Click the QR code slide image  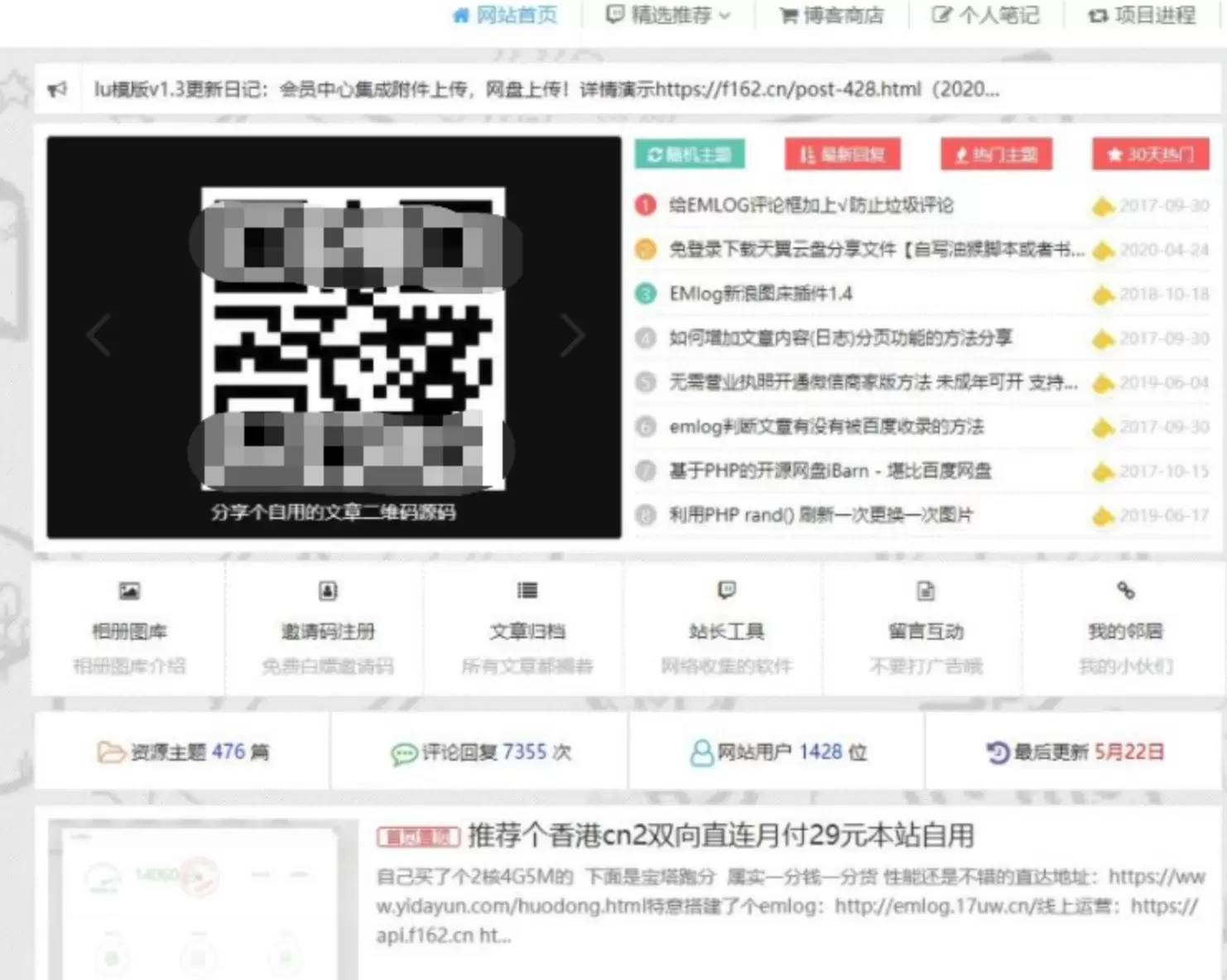click(354, 338)
